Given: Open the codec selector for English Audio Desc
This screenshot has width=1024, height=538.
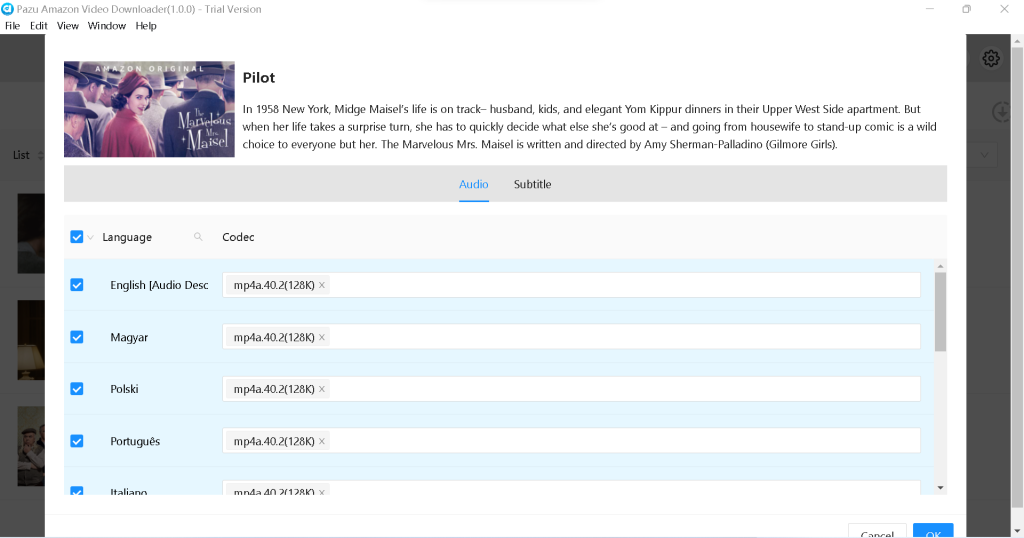Looking at the screenshot, I should coord(571,285).
